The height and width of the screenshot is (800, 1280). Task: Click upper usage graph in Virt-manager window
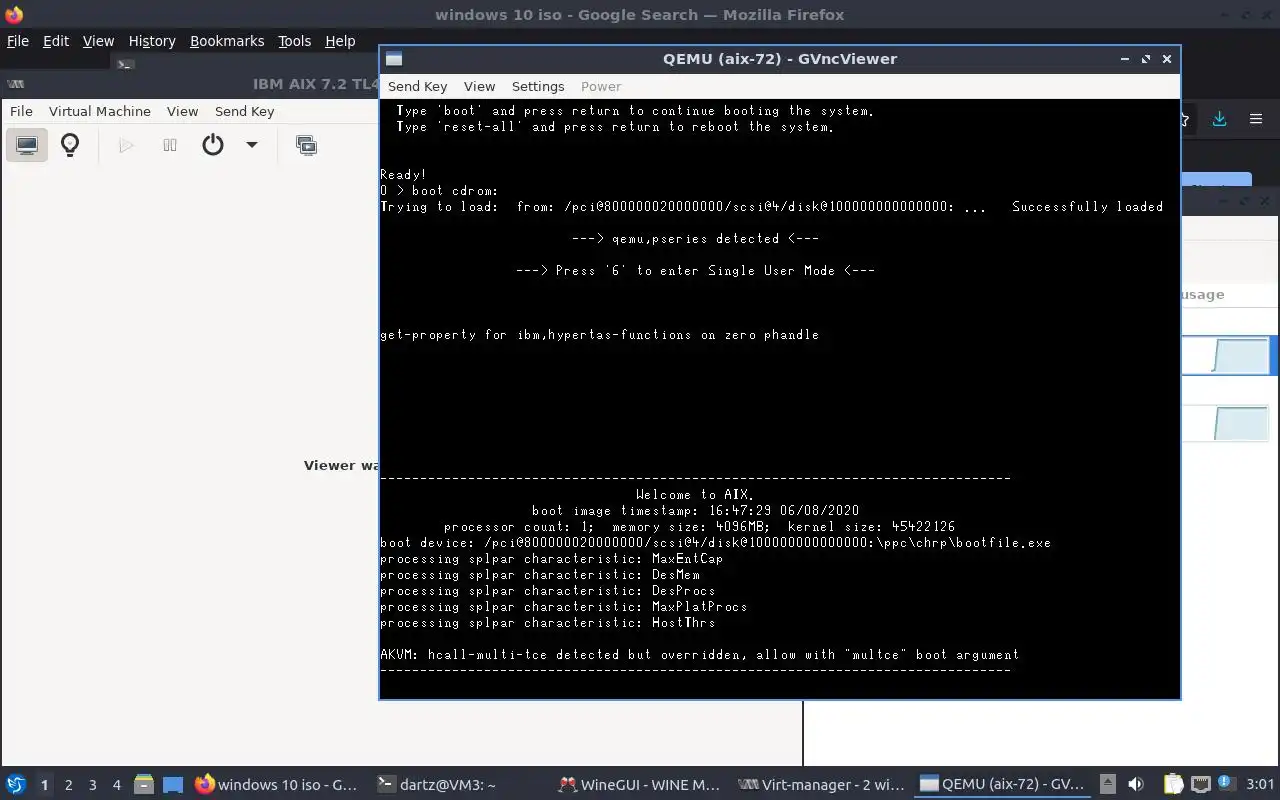click(1240, 355)
